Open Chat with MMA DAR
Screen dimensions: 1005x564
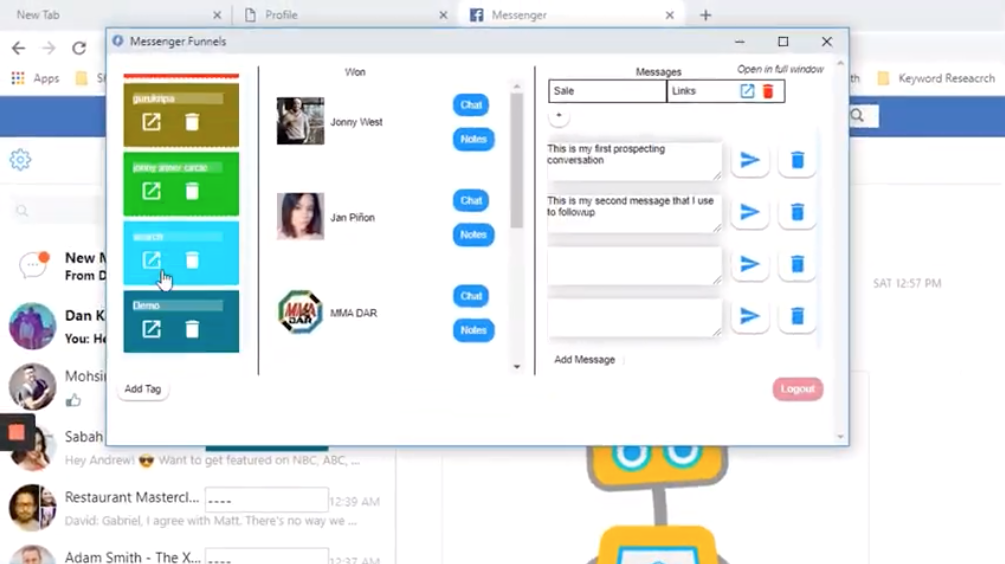click(470, 296)
